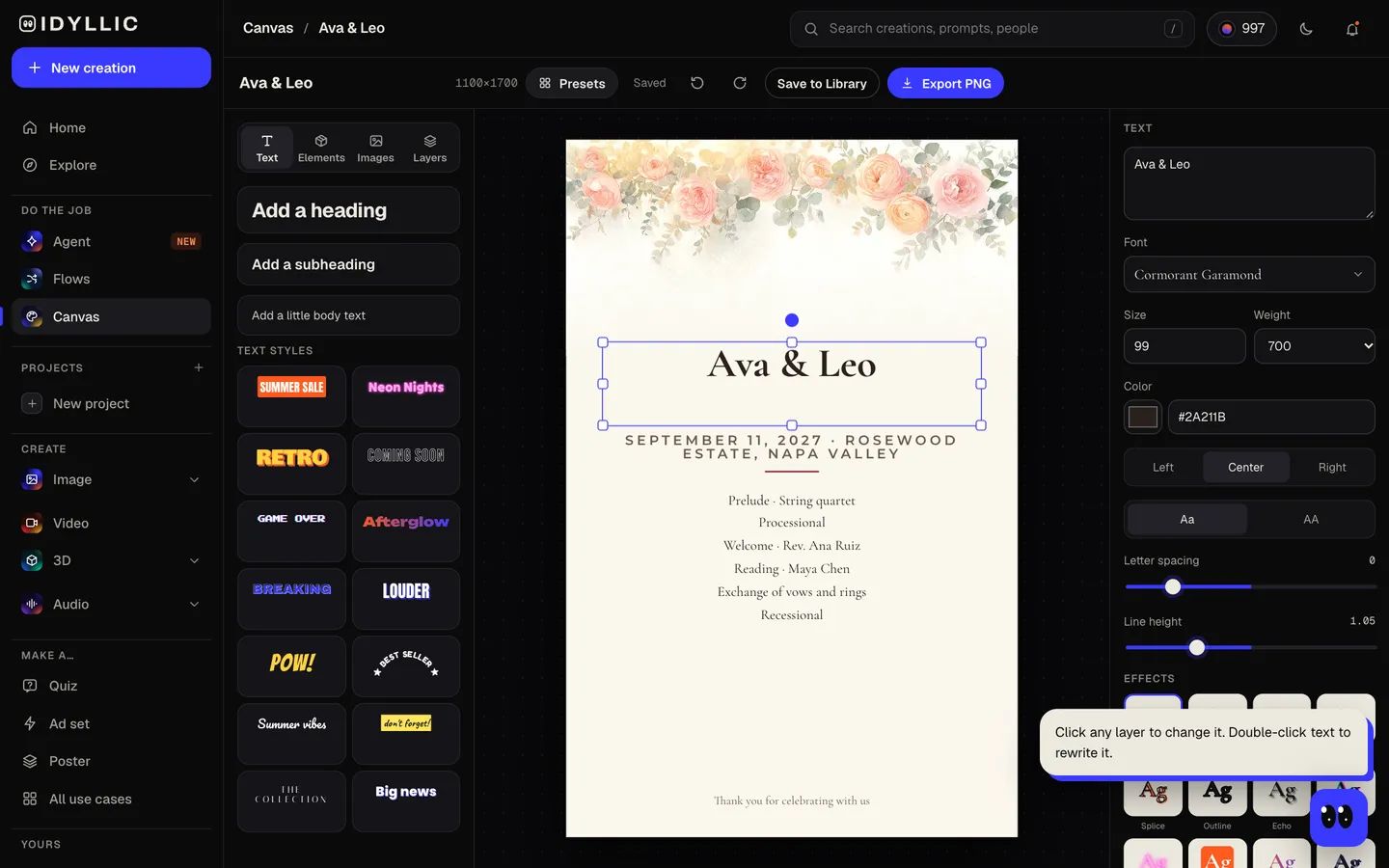Select uppercase AA option
The width and height of the screenshot is (1389, 868).
tap(1311, 519)
